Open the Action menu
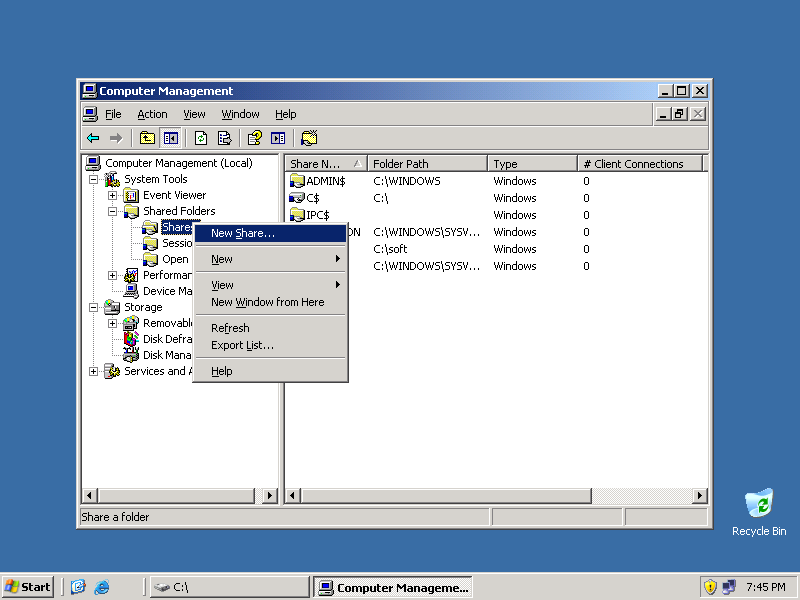Screen dimensions: 800x600 pos(152,114)
